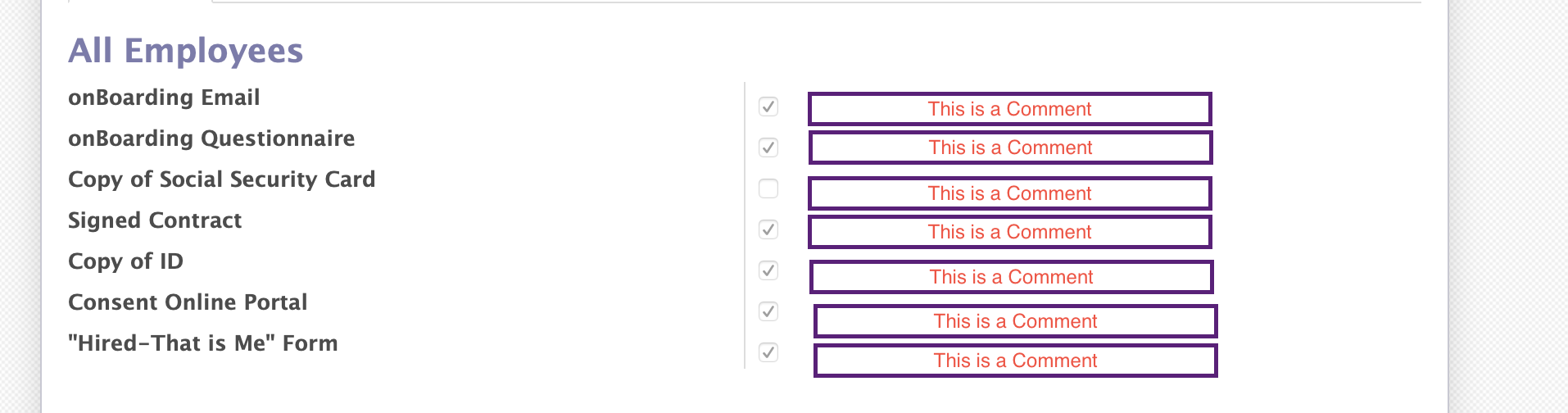This screenshot has width=1568, height=413.
Task: Click the onBoarding Questionnaire label
Action: tap(211, 138)
